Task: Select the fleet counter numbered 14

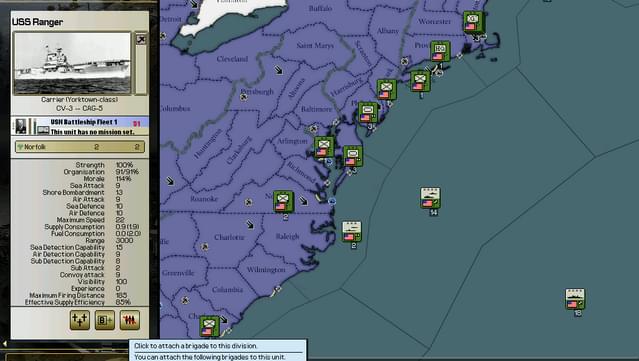Action: (430, 198)
